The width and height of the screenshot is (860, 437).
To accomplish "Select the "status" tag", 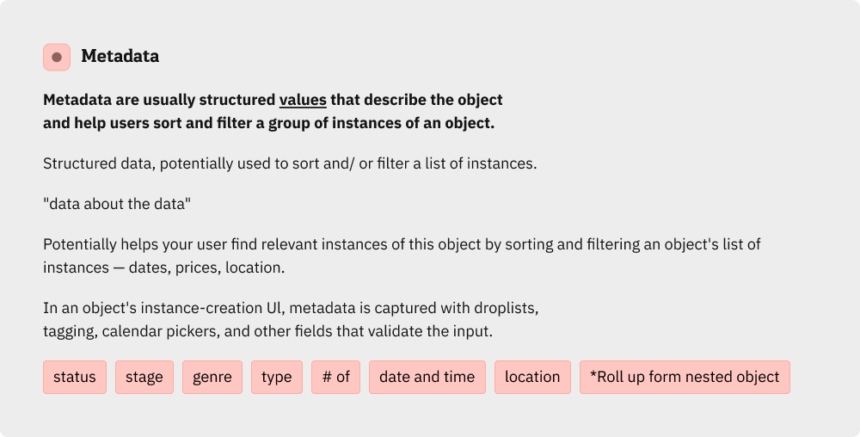I will [75, 377].
